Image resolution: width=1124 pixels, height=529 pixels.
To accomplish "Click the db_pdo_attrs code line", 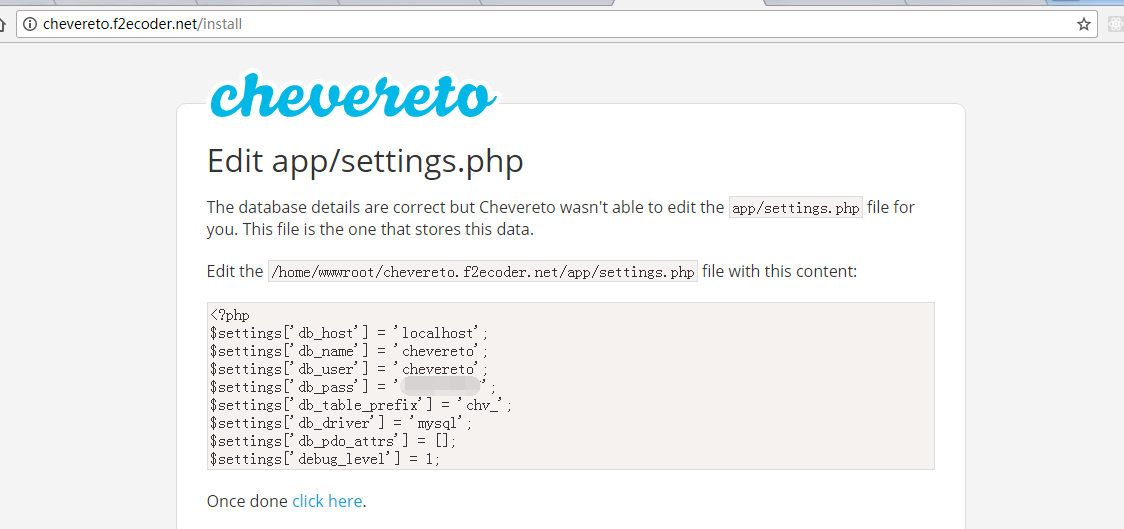I will point(333,441).
